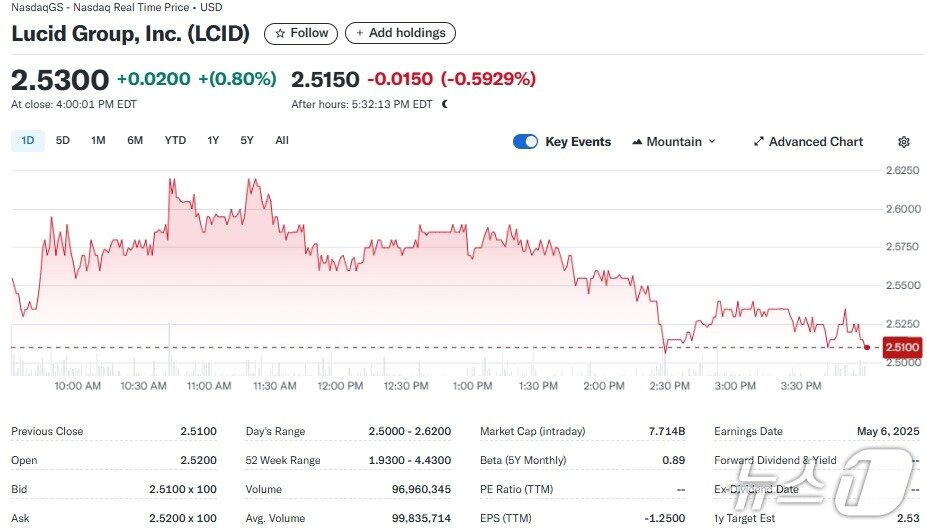
Task: Open the Advanced Chart link
Action: [815, 142]
